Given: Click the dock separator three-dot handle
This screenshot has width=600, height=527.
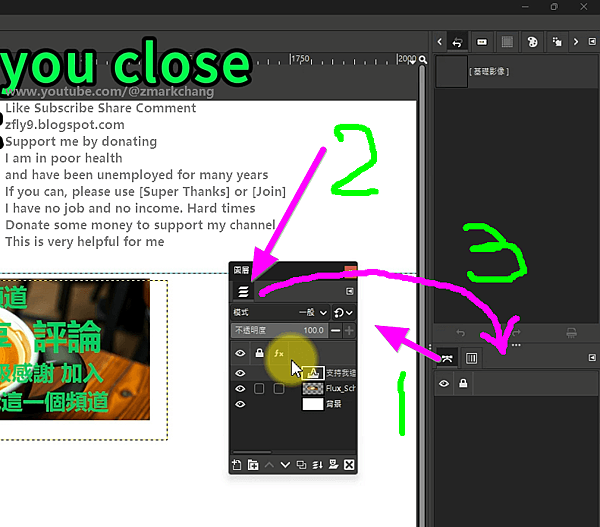Looking at the screenshot, I should [516, 345].
